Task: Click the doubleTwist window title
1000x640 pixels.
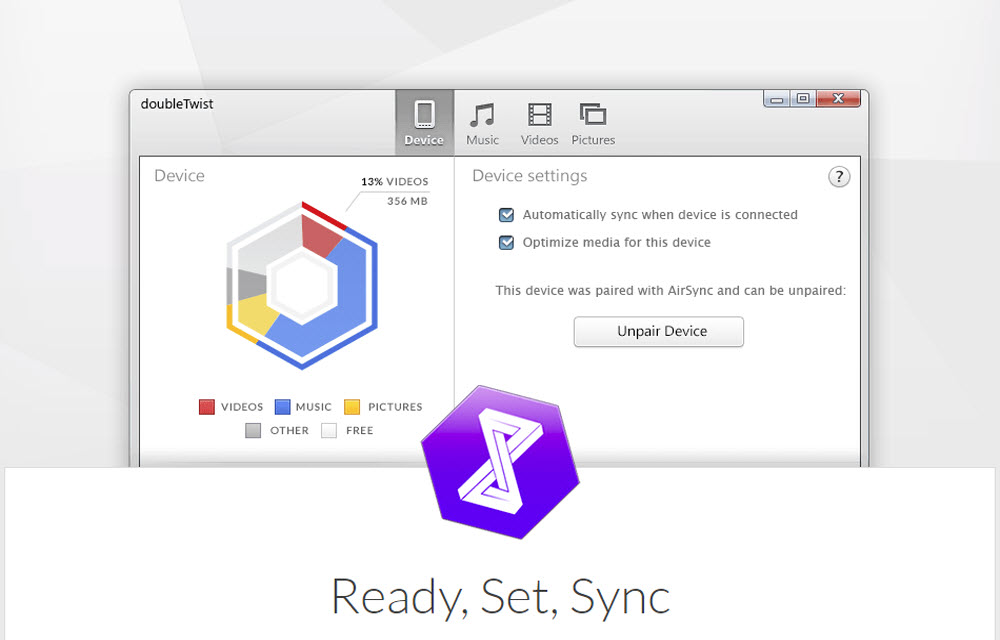Action: [177, 104]
